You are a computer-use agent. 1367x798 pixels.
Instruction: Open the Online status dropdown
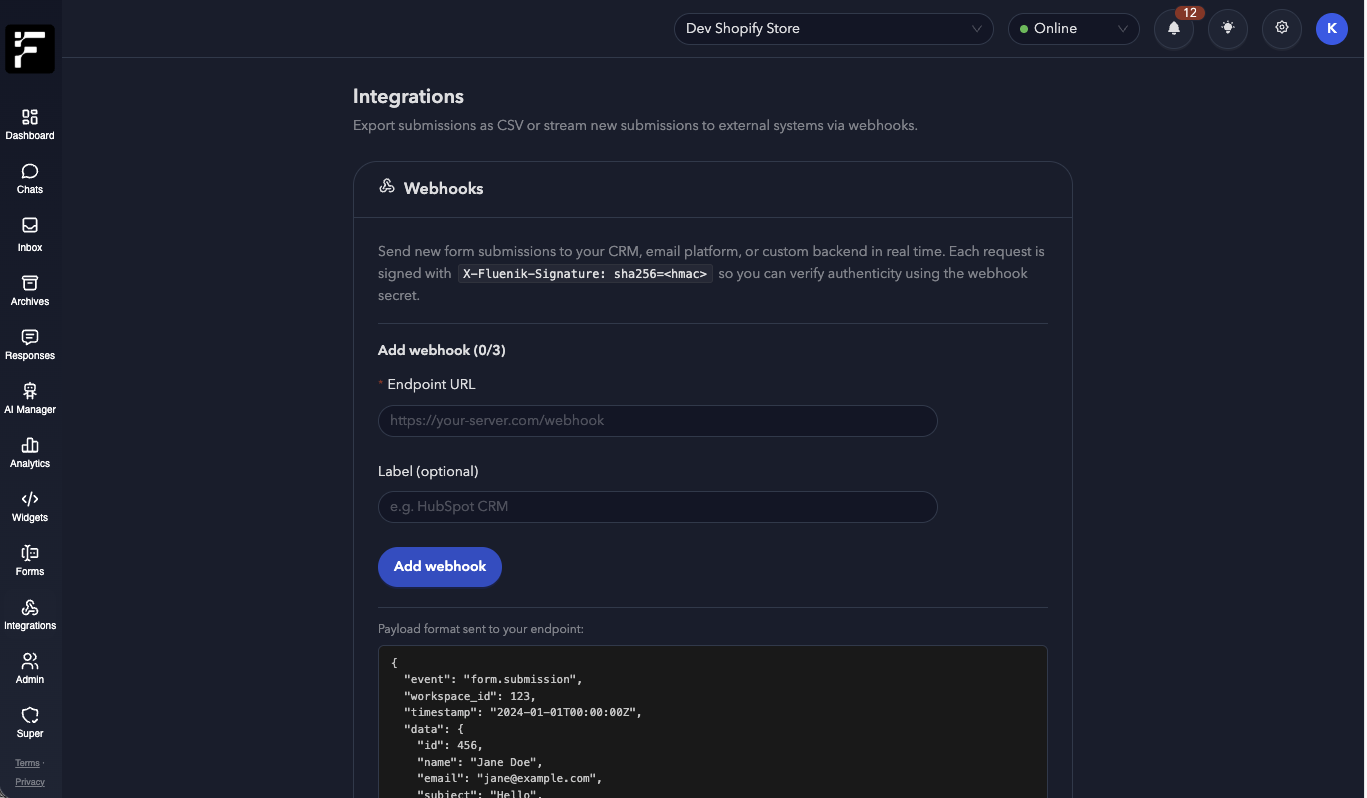(1073, 29)
